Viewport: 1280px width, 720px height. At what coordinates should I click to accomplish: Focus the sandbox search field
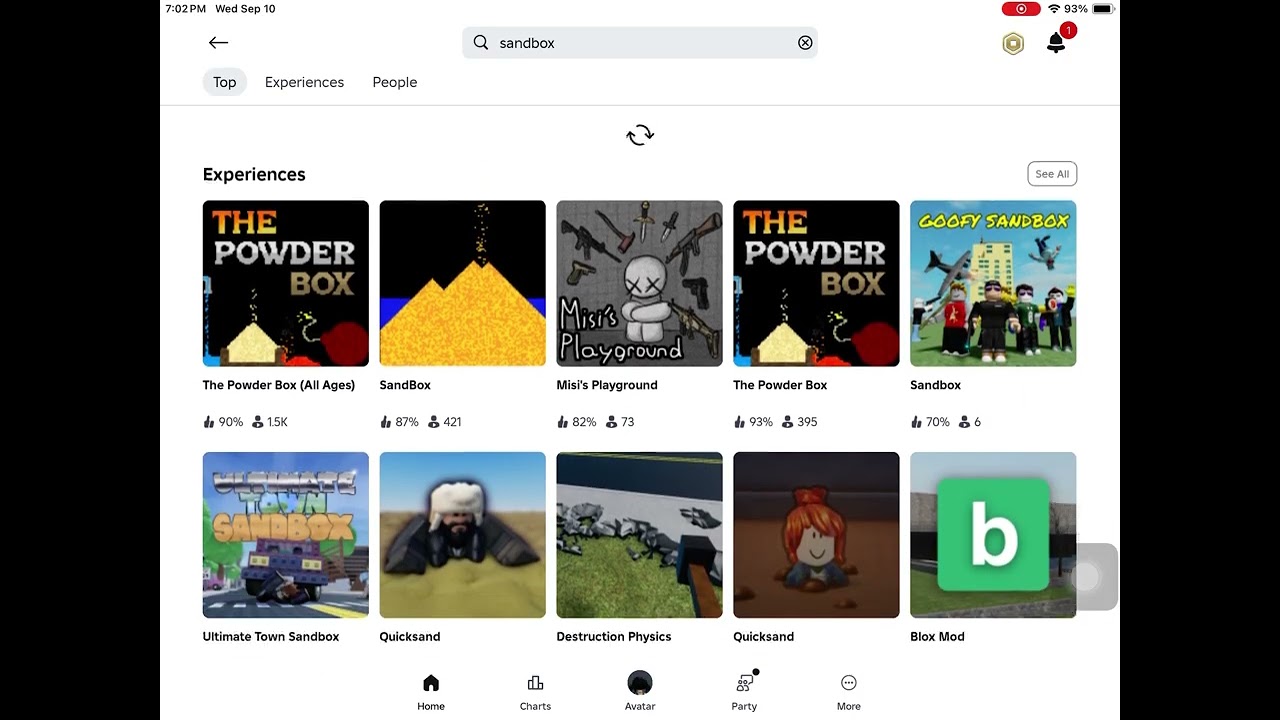coord(640,42)
